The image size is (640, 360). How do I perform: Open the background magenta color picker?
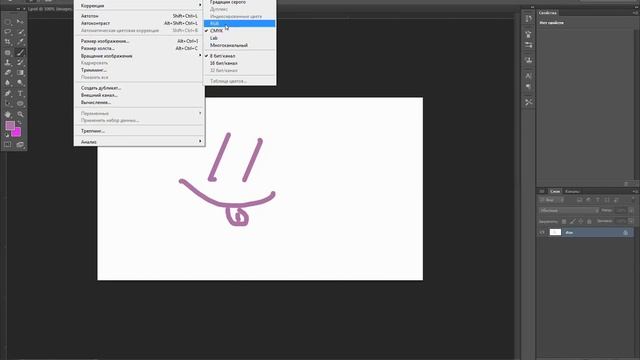coord(17,133)
